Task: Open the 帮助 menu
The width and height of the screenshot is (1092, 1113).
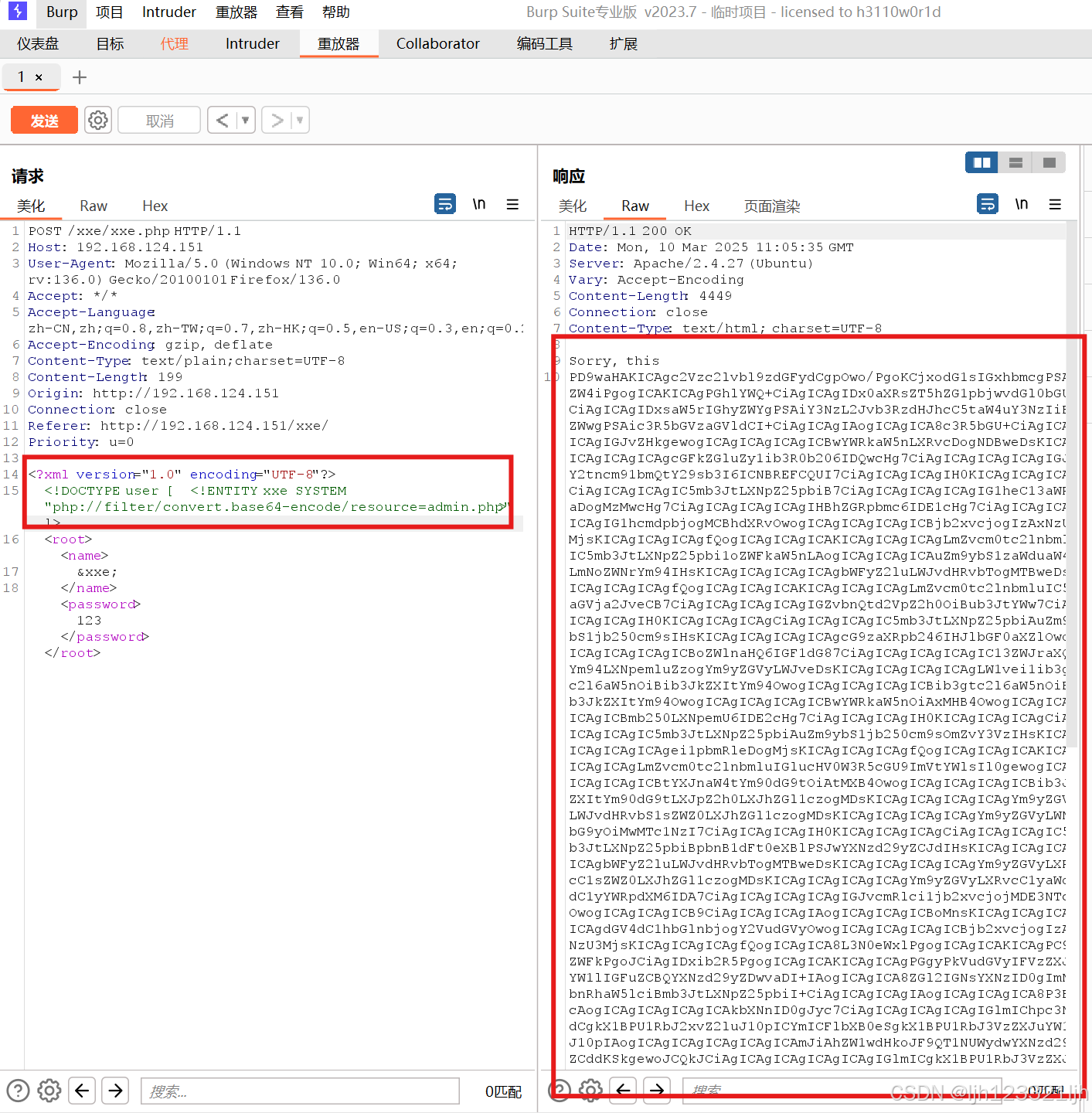Action: click(336, 12)
